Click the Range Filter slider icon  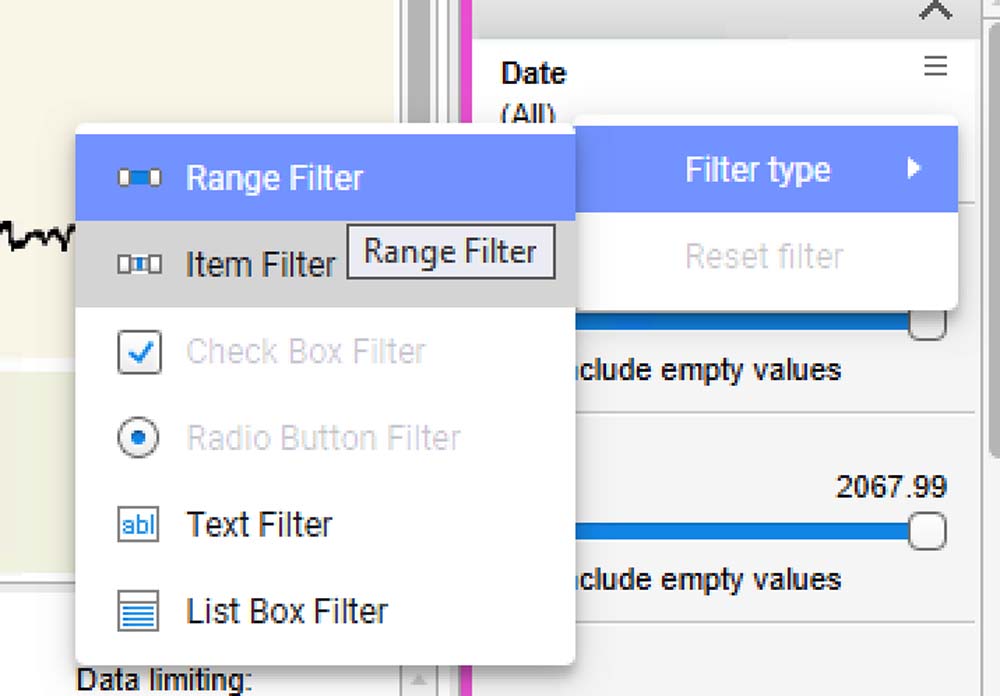139,178
